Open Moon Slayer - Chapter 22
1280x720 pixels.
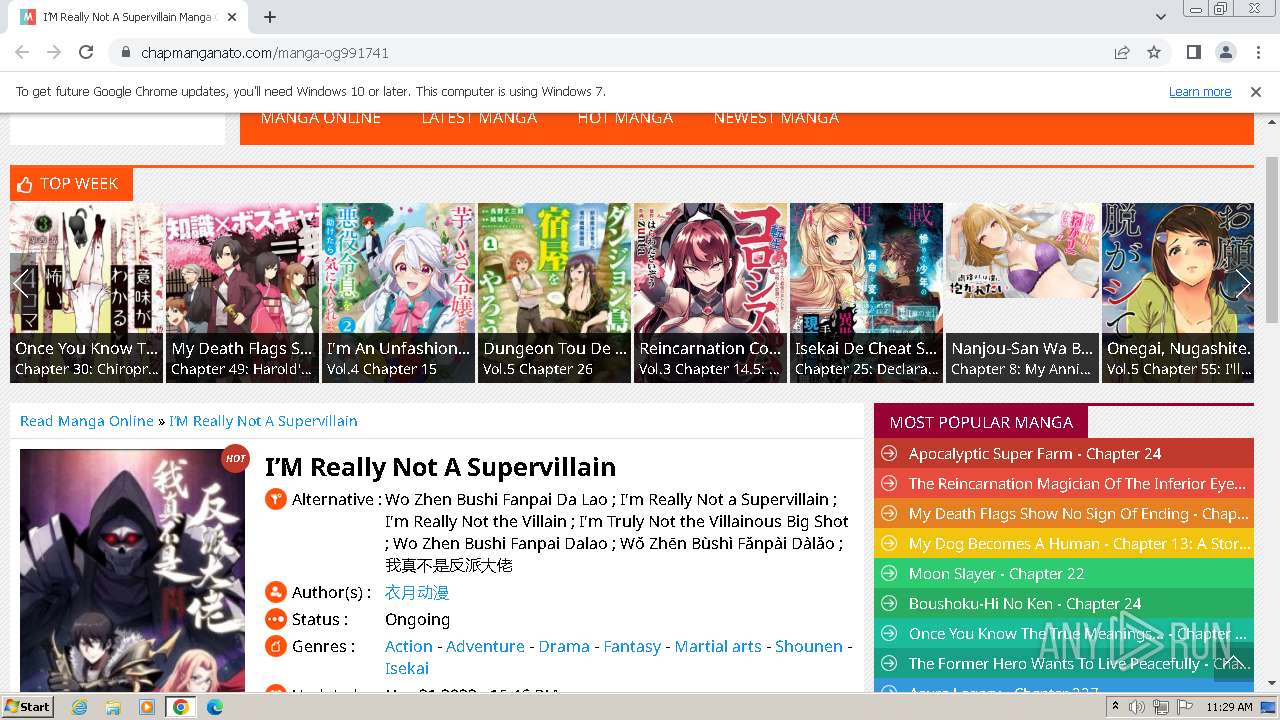(x=996, y=574)
